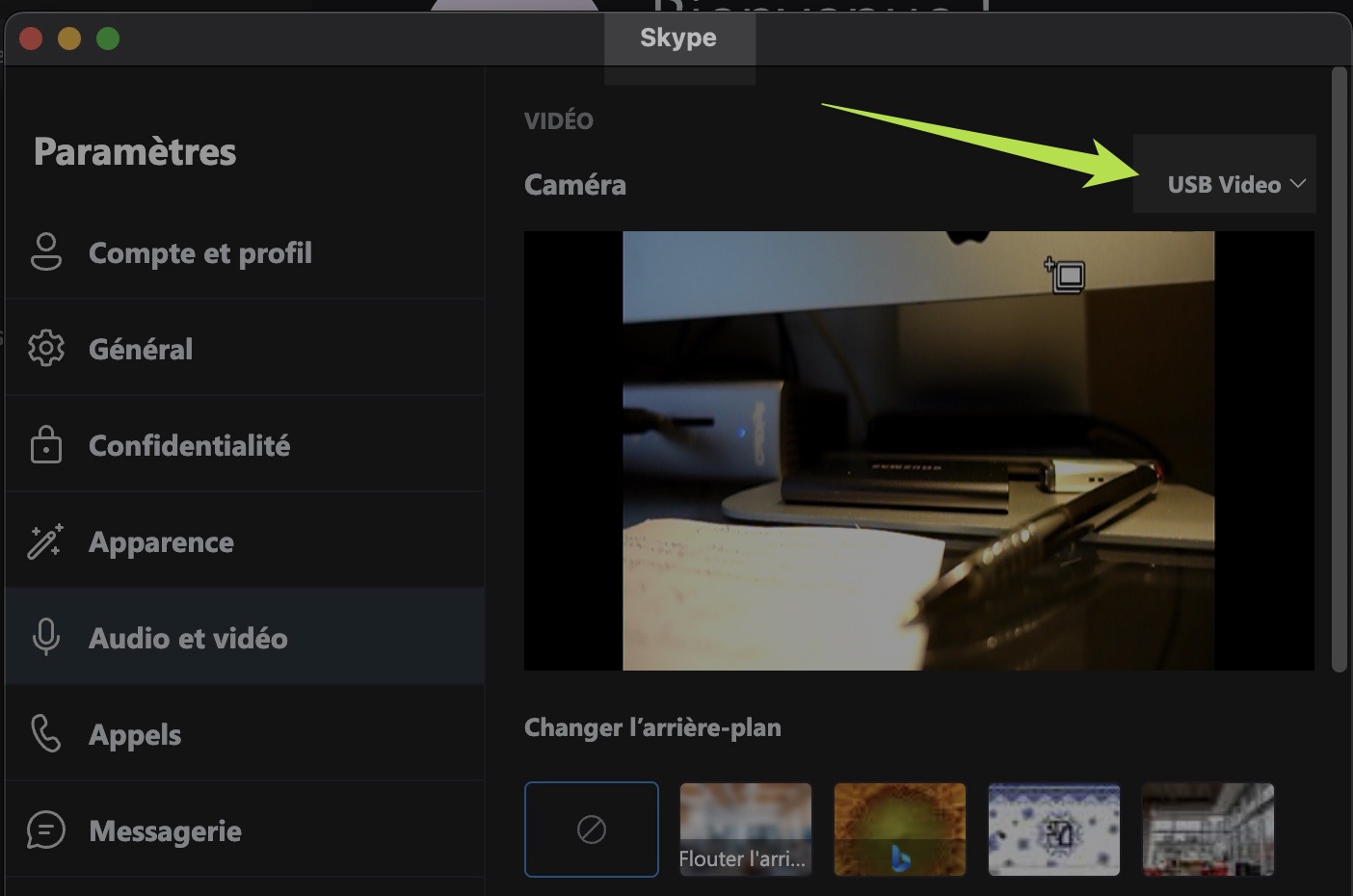Open Compte et profil settings
The height and width of the screenshot is (896, 1353).
(x=245, y=251)
